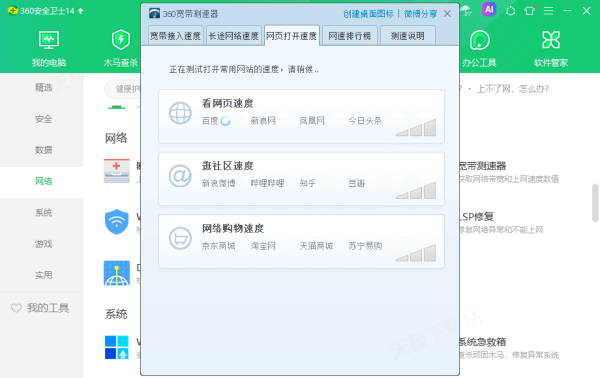Screen dimensions: 600x378
Task: Select the 网页打开速度 tab
Action: [x=292, y=36]
